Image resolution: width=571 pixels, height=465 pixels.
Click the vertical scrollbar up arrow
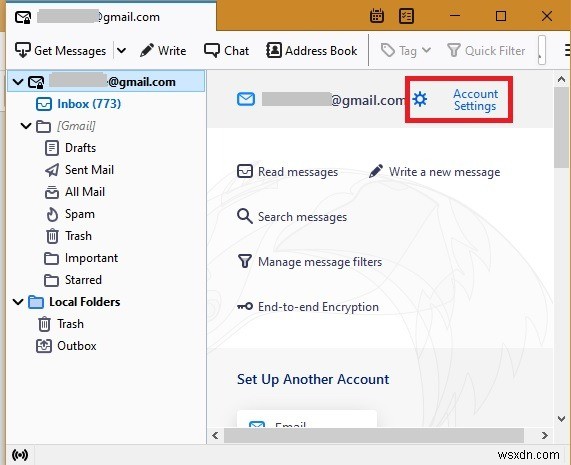click(x=561, y=79)
